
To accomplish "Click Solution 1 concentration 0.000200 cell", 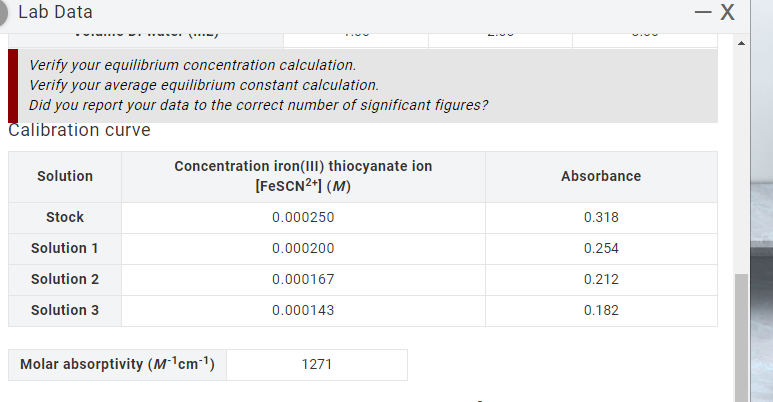I will pyautogui.click(x=303, y=249).
